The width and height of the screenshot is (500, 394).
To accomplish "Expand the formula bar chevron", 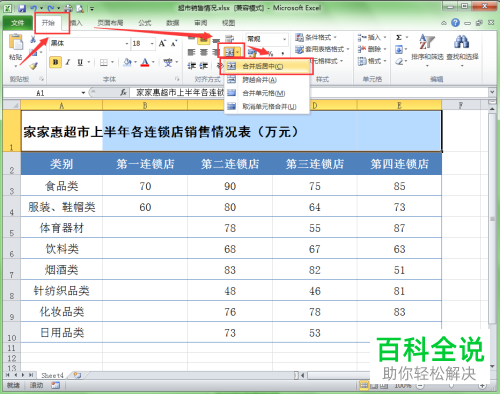I will point(492,92).
